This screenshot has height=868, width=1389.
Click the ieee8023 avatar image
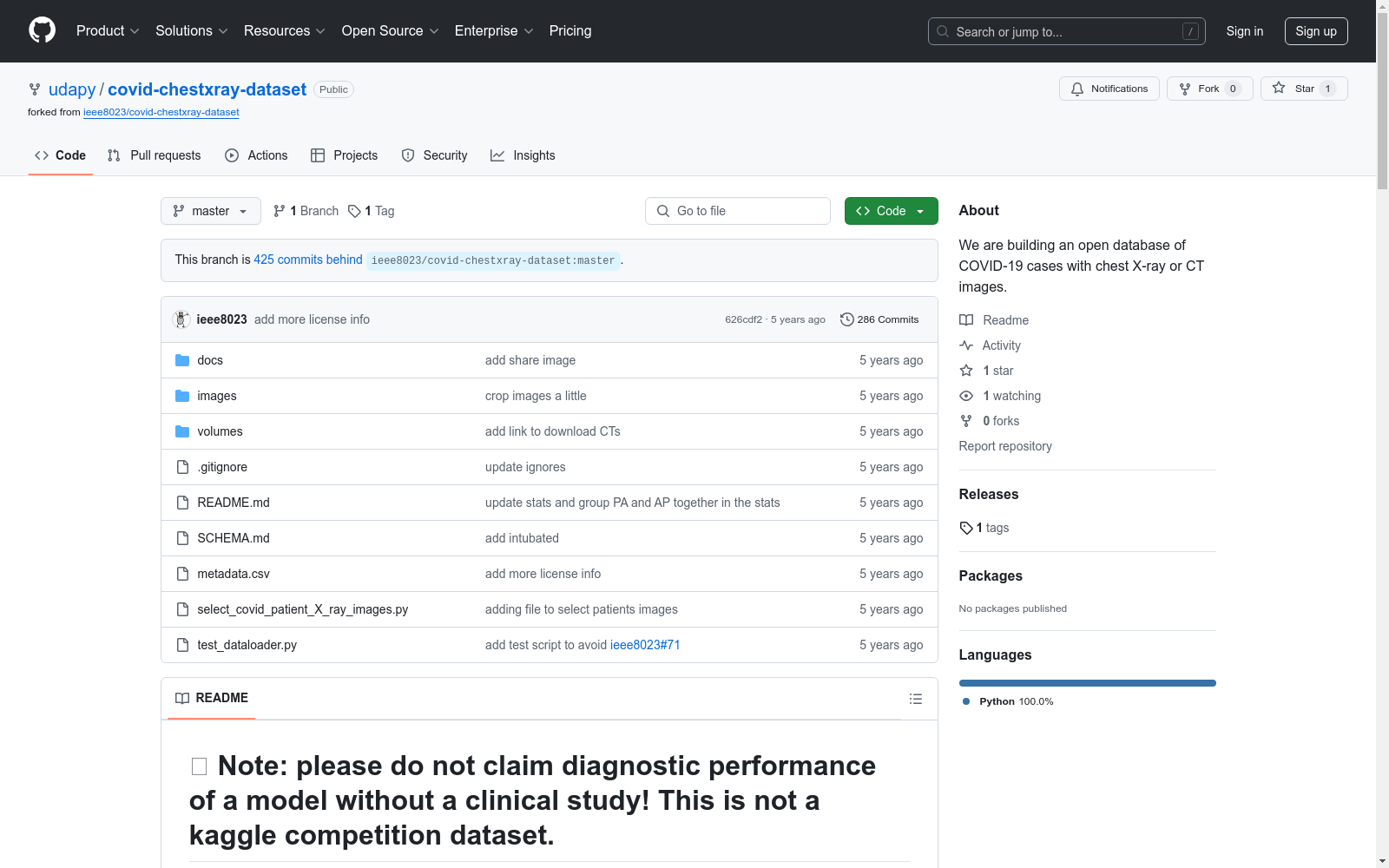(x=181, y=319)
